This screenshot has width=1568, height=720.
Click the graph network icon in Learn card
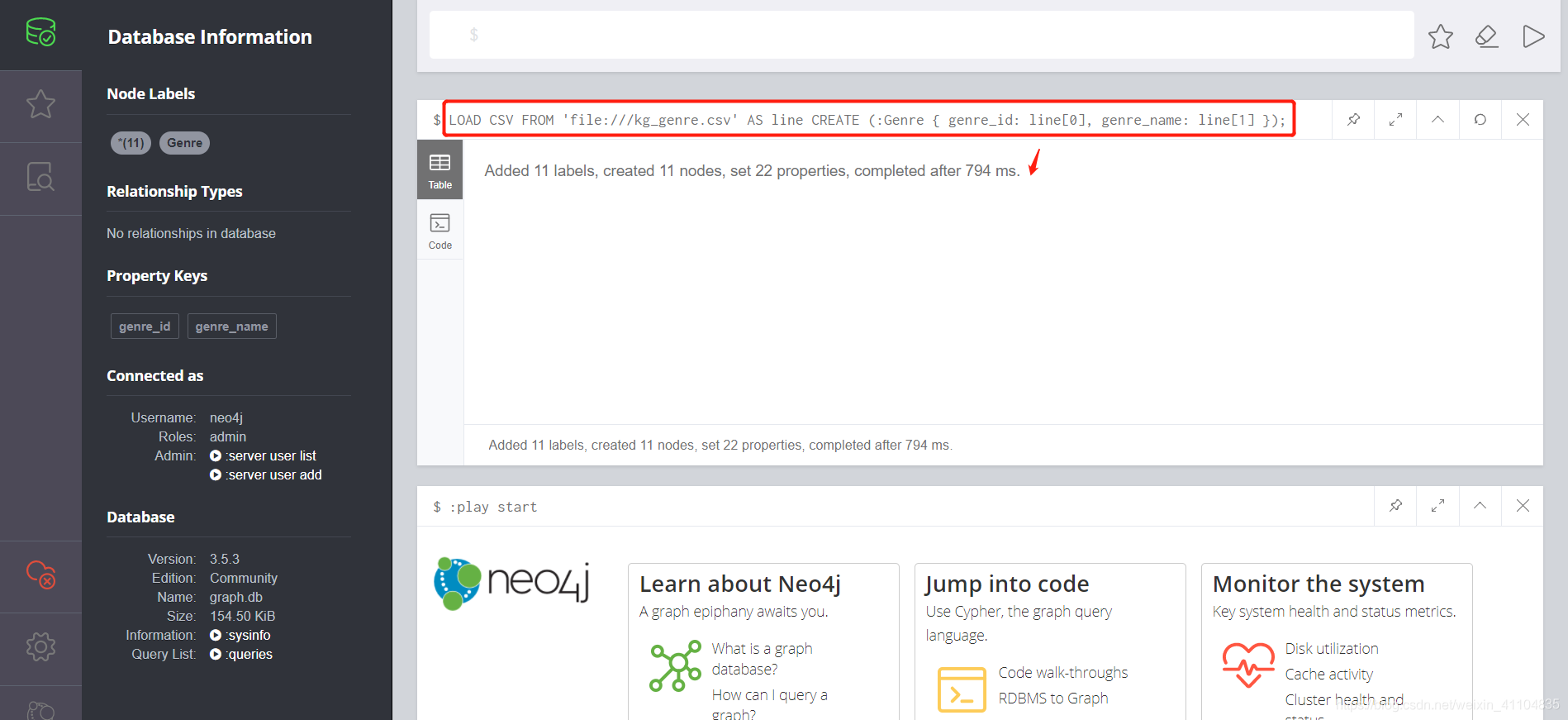(675, 666)
